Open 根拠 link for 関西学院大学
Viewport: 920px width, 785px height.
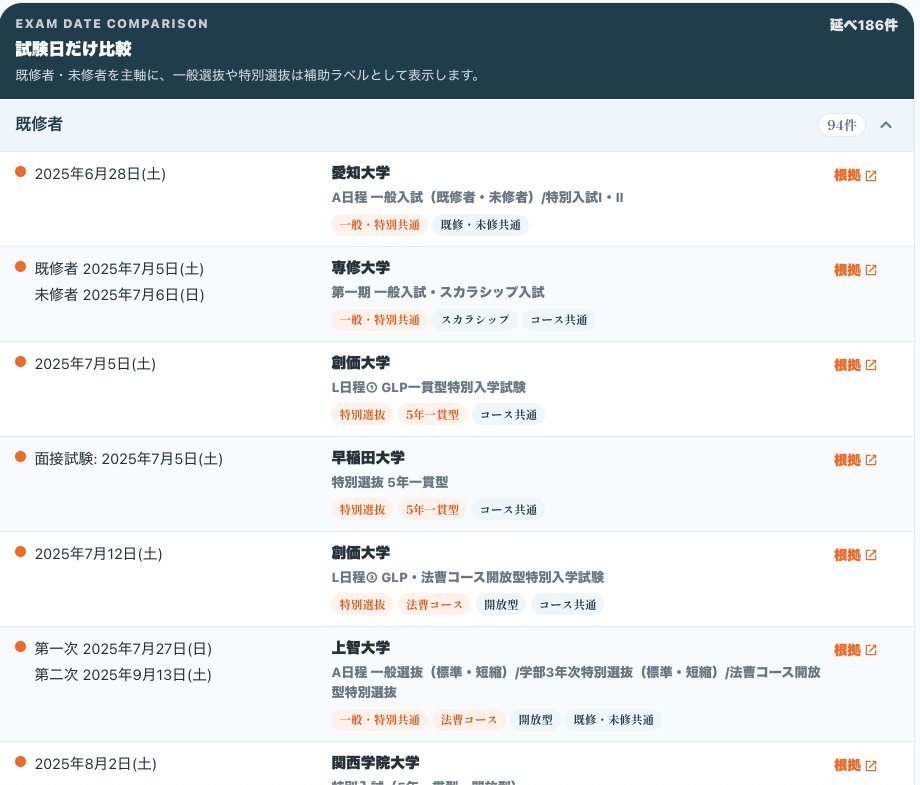[x=855, y=765]
